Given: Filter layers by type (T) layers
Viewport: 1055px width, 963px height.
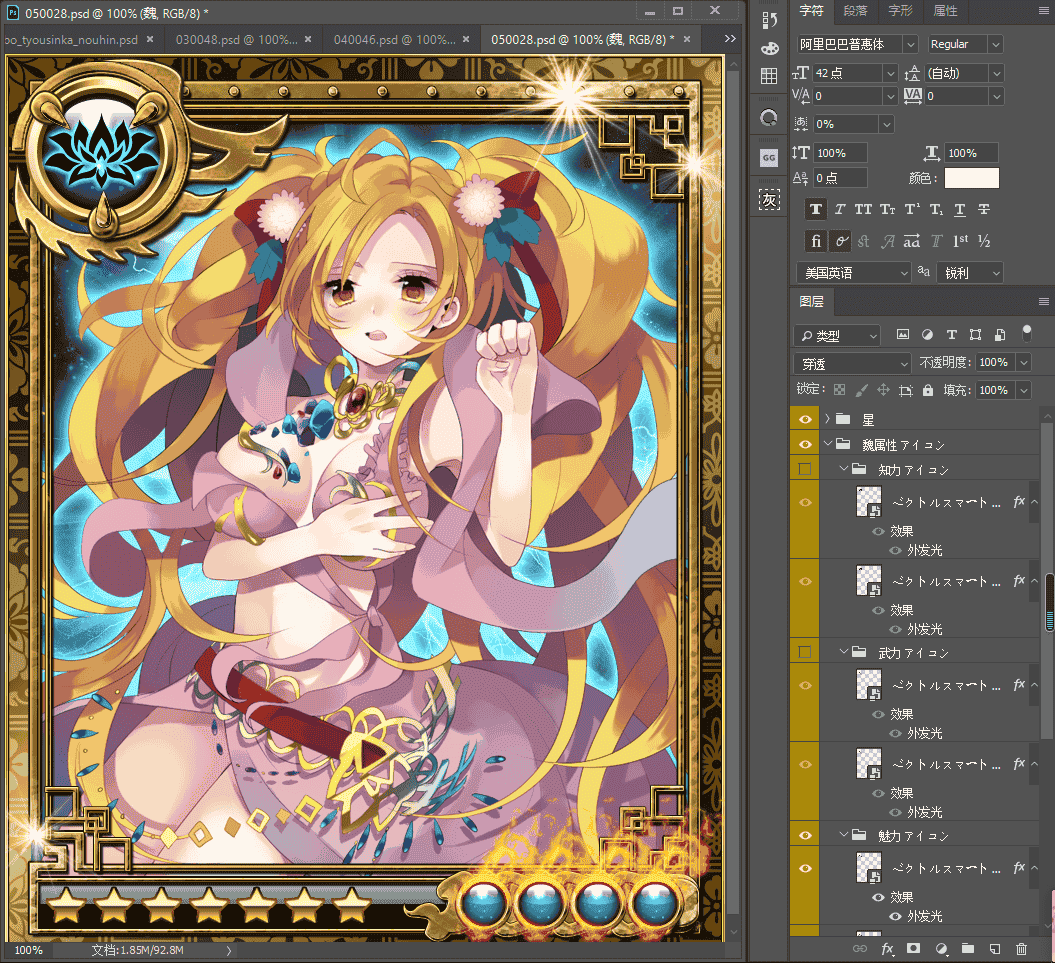Looking at the screenshot, I should [x=951, y=334].
